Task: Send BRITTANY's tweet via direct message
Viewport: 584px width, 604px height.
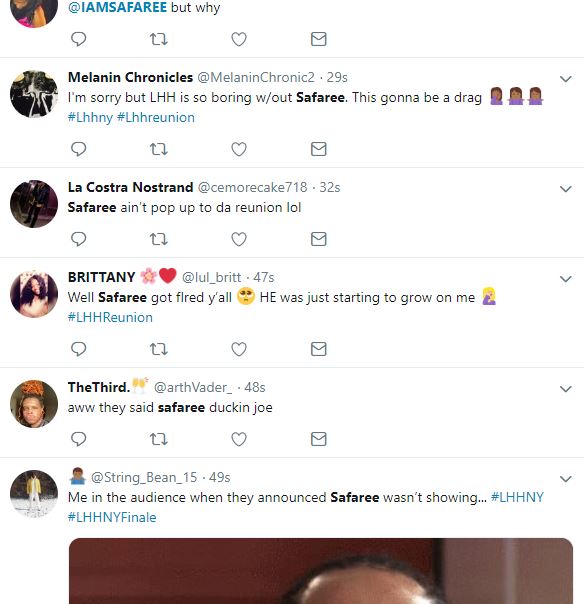Action: (x=319, y=349)
